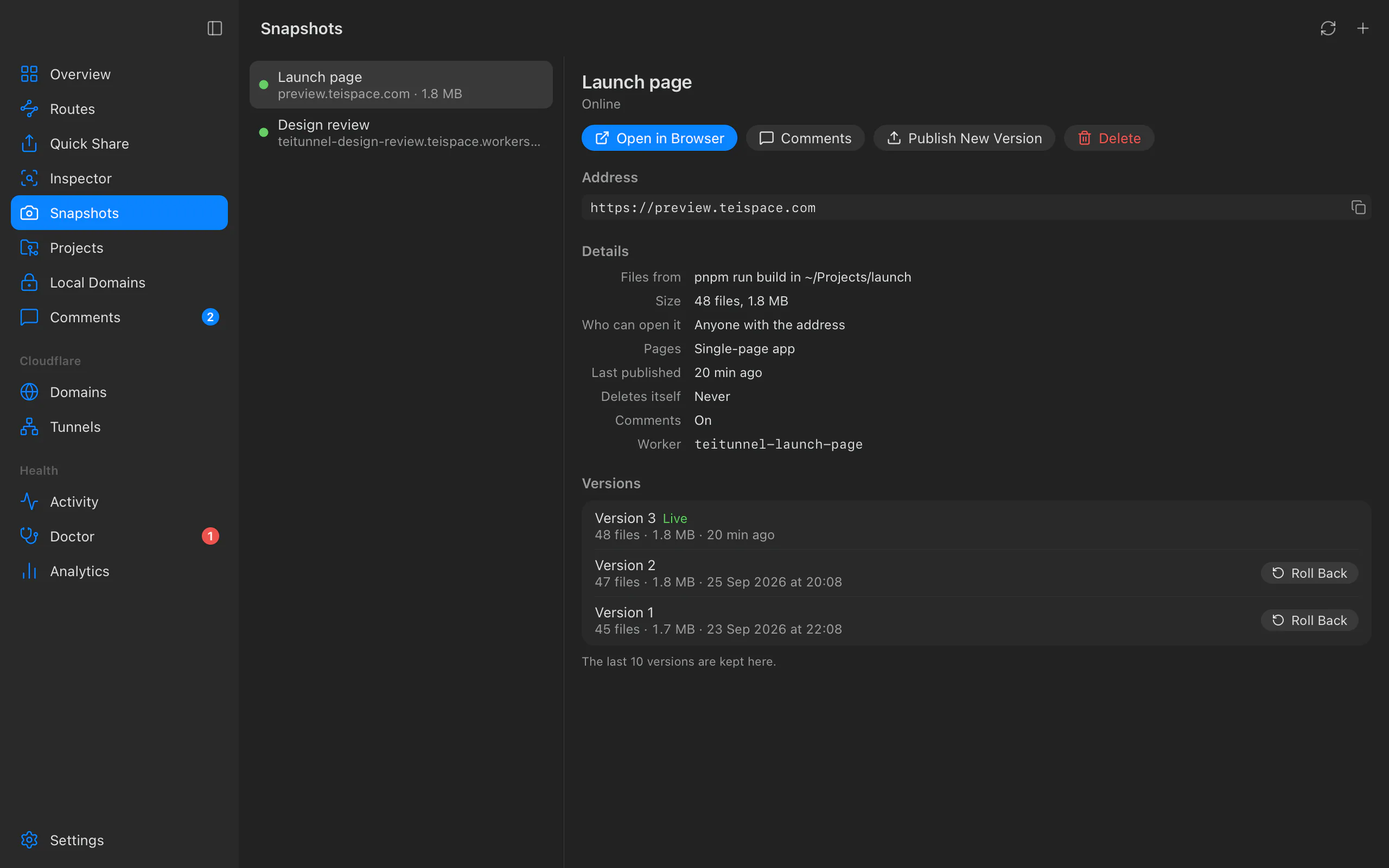This screenshot has width=1389, height=868.
Task: Copy the preview address to clipboard
Action: click(1358, 207)
